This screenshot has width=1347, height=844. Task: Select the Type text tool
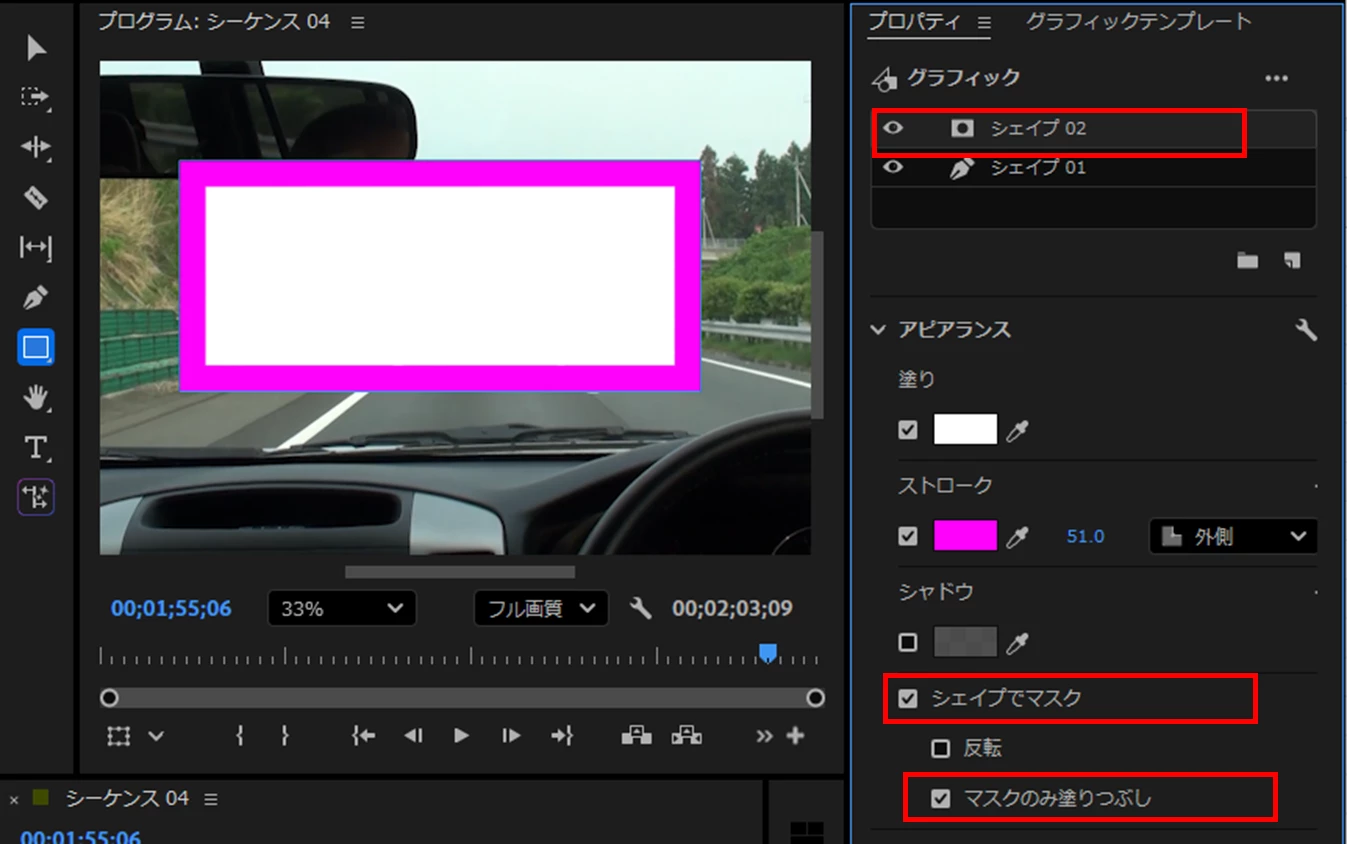(36, 447)
